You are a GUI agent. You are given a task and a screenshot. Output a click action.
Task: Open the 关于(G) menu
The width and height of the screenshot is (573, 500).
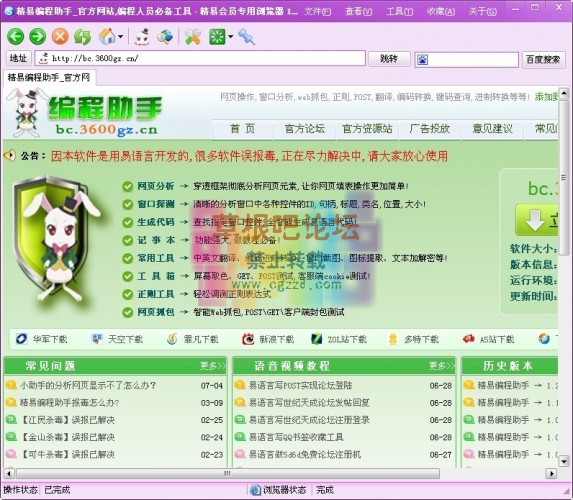click(x=483, y=11)
